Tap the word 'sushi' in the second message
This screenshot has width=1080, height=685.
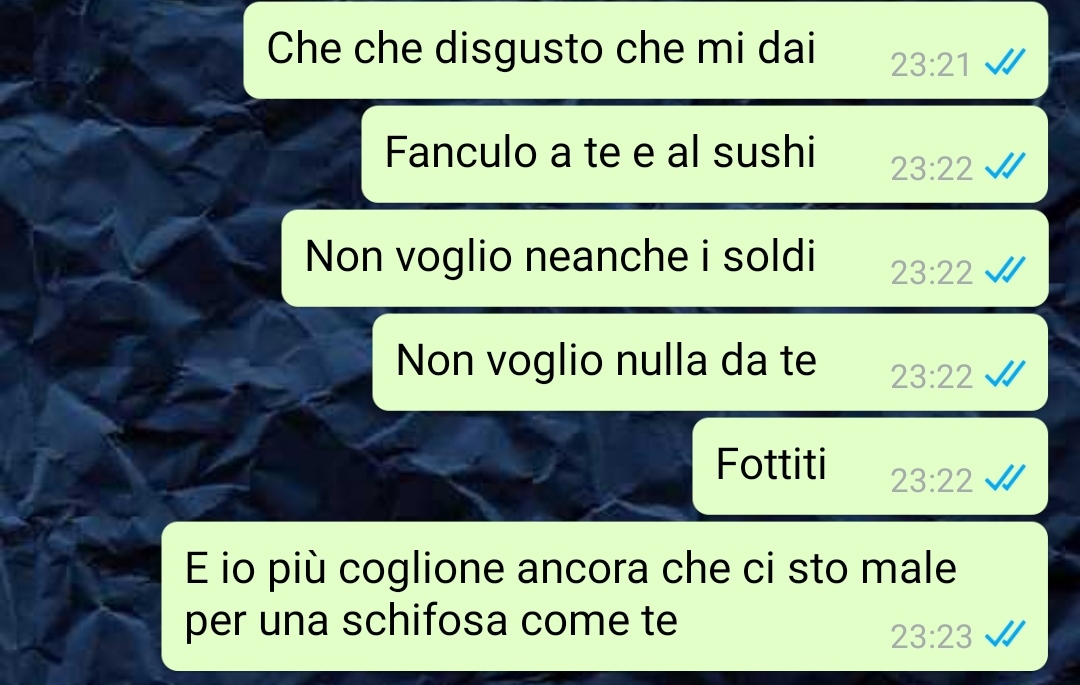click(x=764, y=152)
